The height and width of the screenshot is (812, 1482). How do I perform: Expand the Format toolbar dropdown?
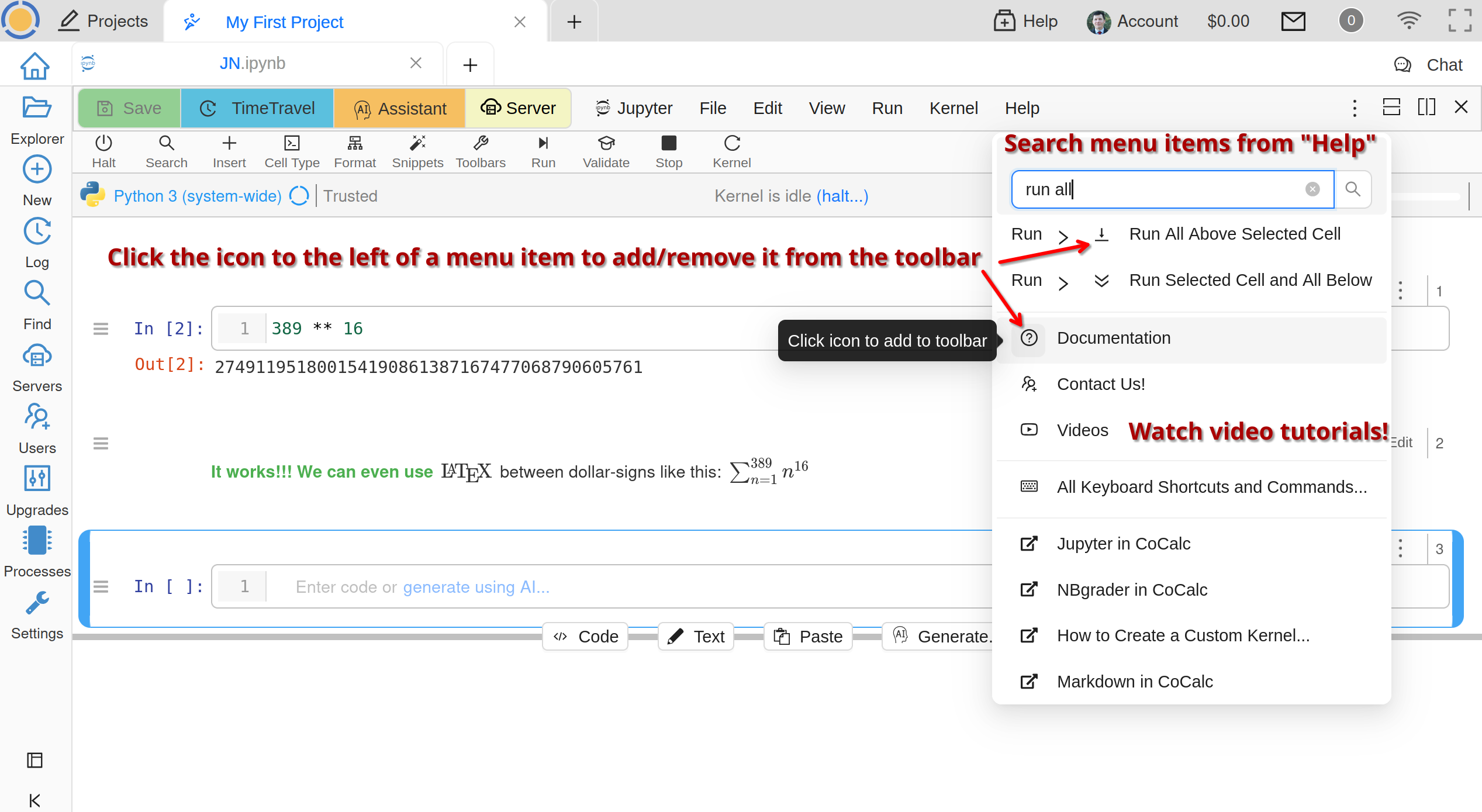pos(355,151)
